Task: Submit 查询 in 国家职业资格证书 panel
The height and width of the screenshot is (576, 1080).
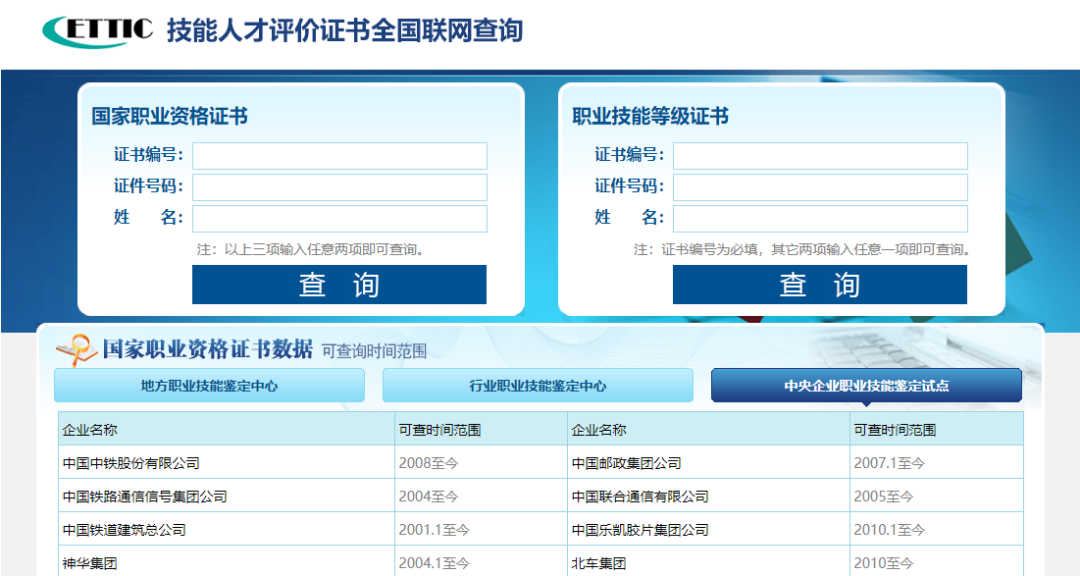Action: (339, 285)
